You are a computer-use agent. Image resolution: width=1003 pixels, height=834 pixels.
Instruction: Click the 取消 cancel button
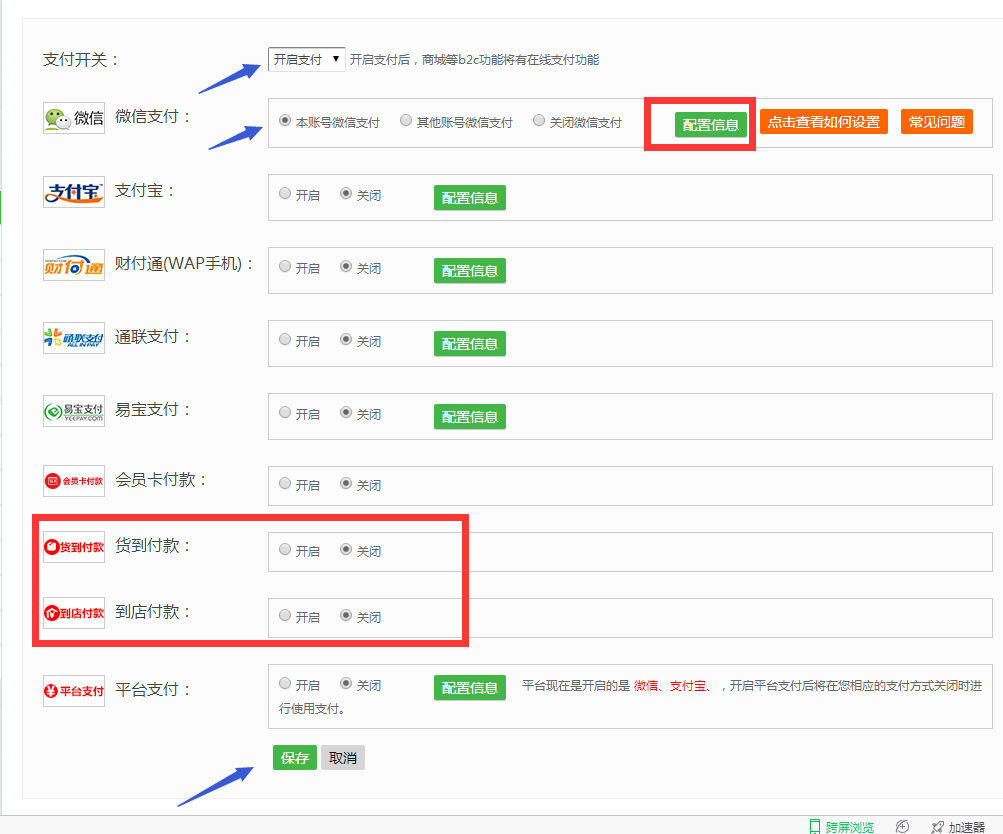(x=344, y=757)
